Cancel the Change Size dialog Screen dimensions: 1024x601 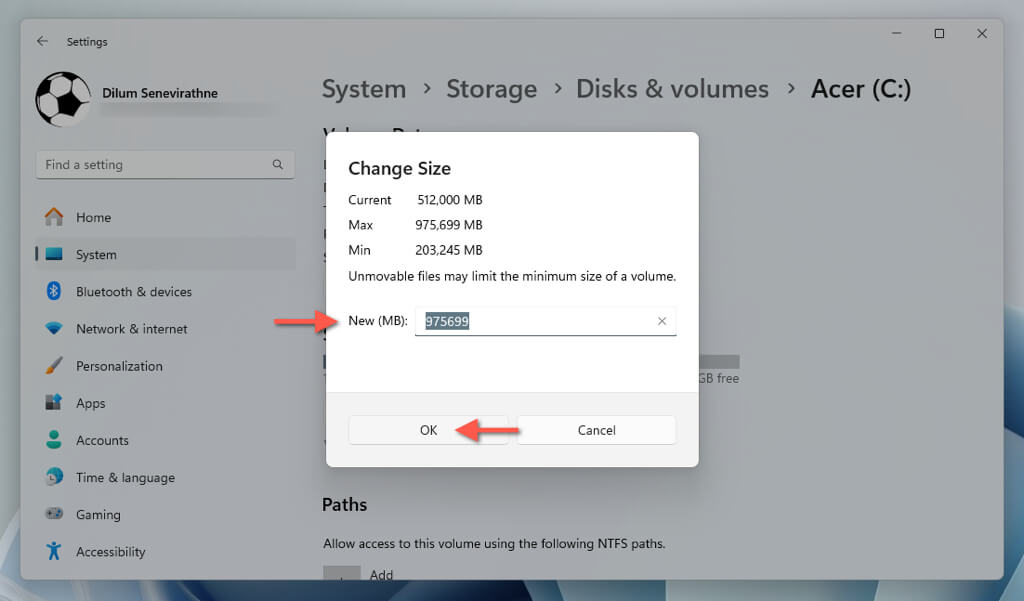tap(596, 430)
